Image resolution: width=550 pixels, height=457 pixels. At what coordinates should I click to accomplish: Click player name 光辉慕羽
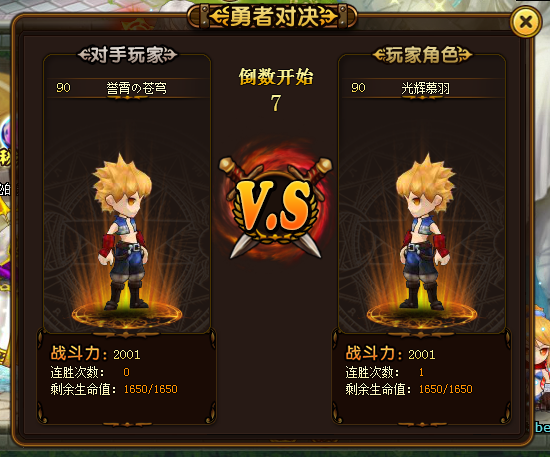coord(425,88)
